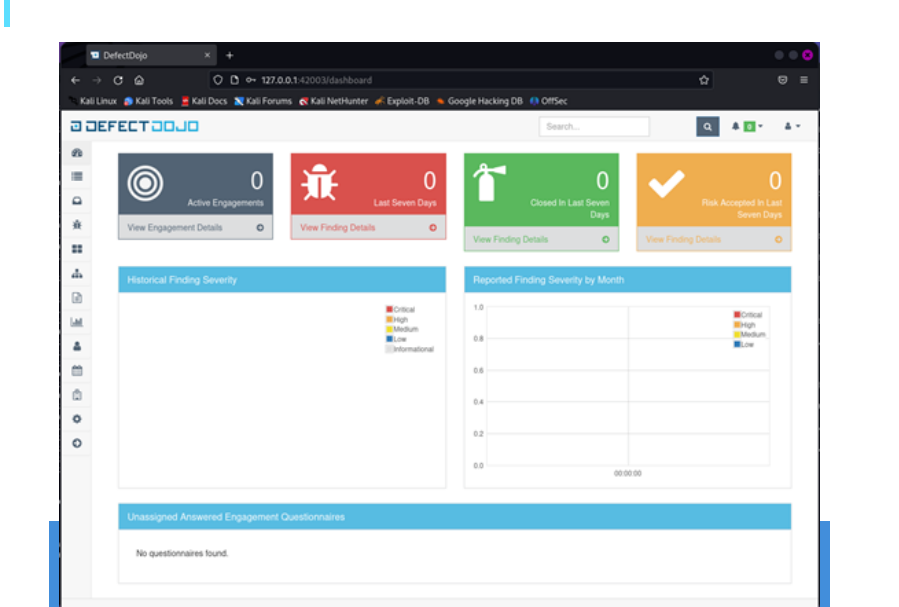Image resolution: width=899 pixels, height=607 pixels.
Task: Click the shield icon in address bar
Action: click(218, 80)
